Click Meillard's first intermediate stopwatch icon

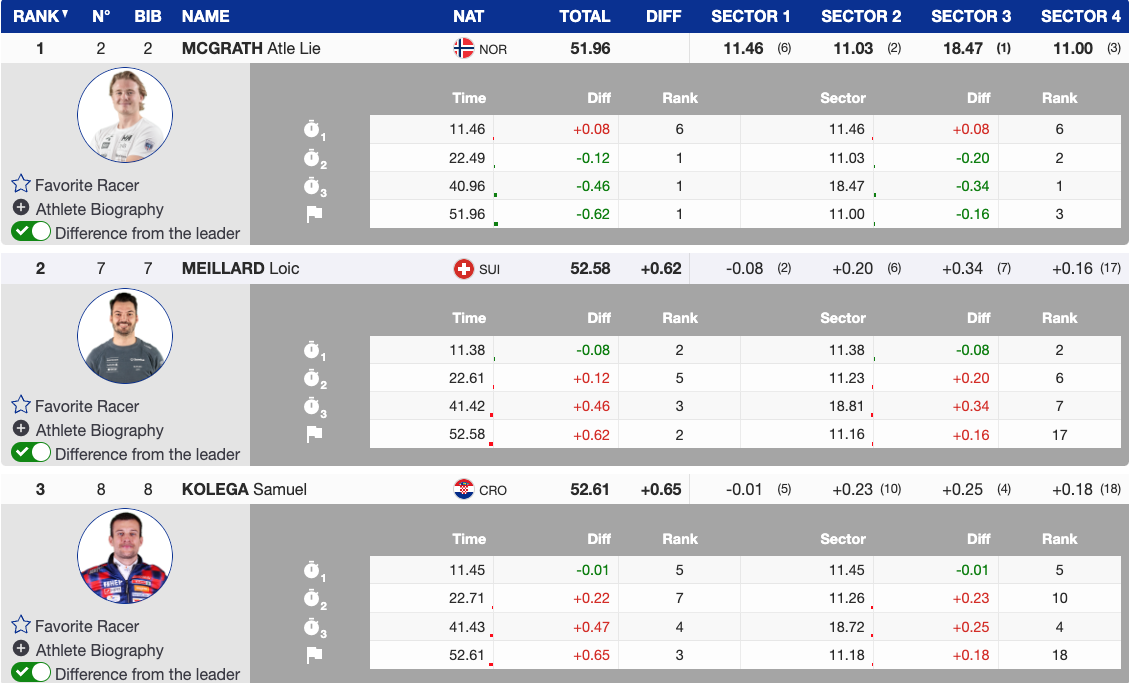tap(314, 351)
